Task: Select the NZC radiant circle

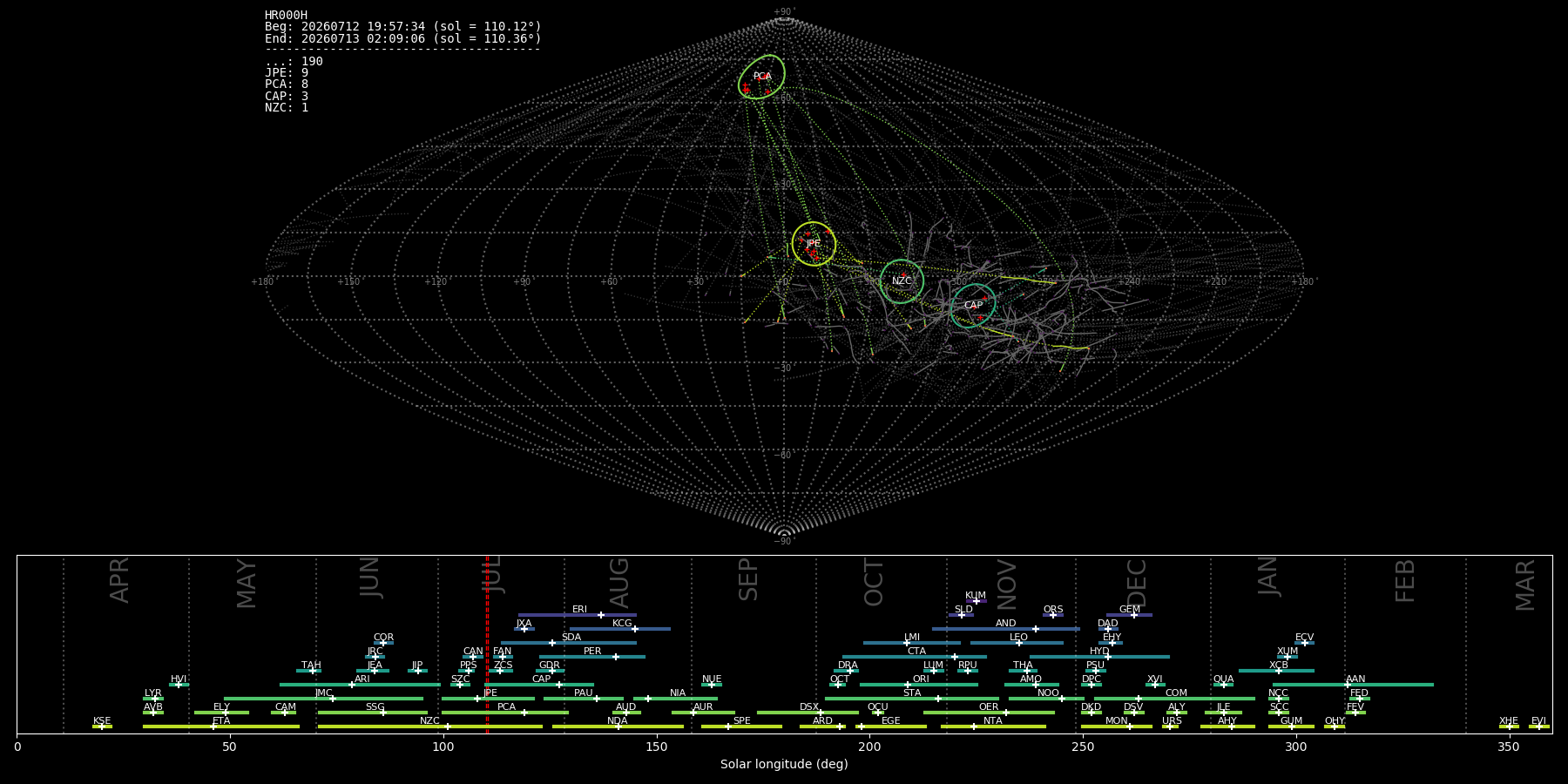Action: (x=902, y=281)
